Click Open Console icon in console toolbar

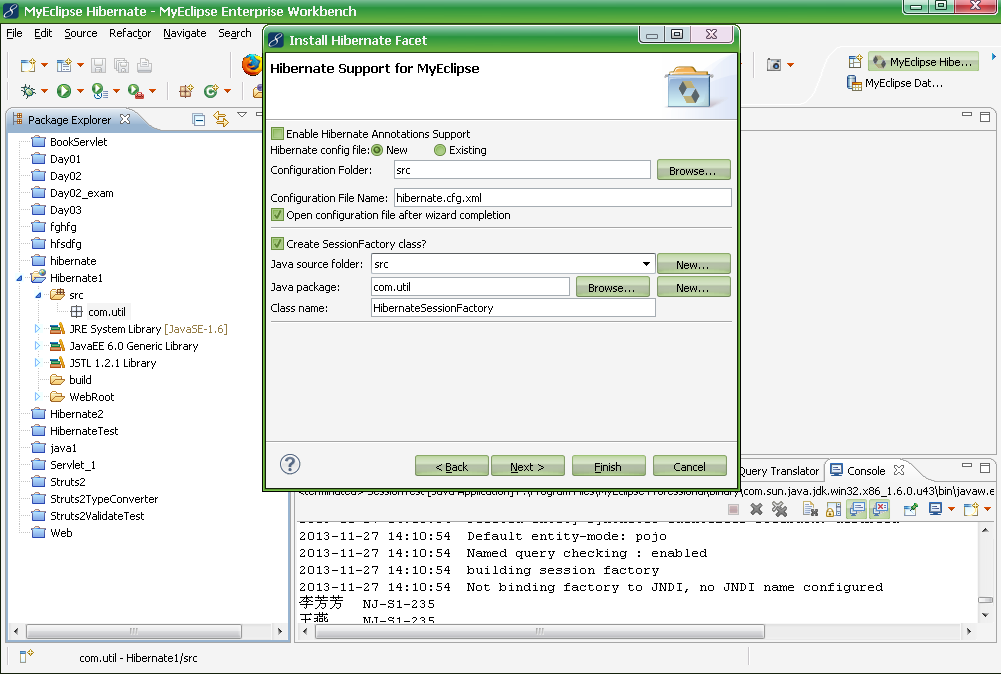coord(971,509)
